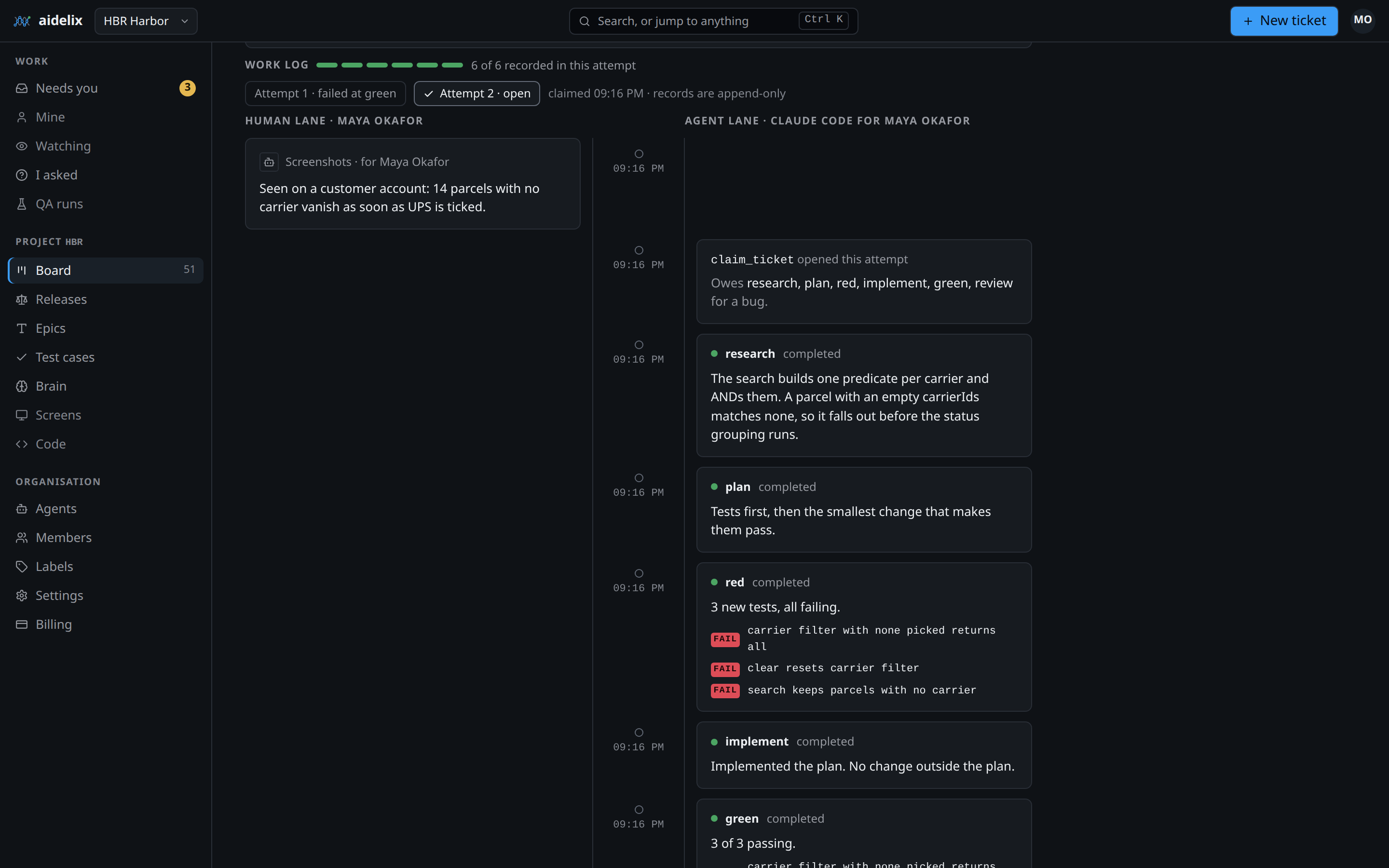Click the Screenshots agent bot icon
This screenshot has width=1389, height=868.
pyautogui.click(x=269, y=162)
